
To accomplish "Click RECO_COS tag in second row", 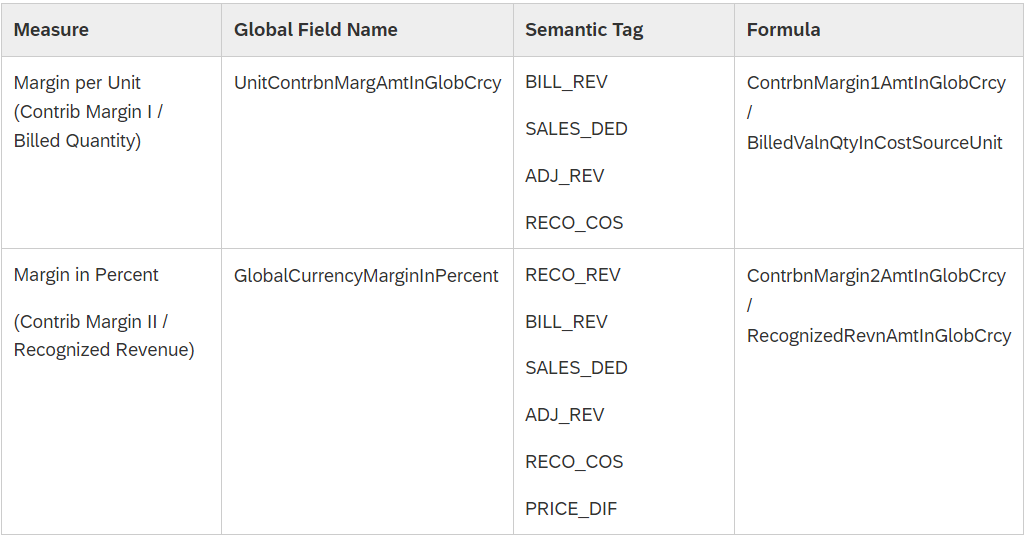I will (574, 462).
